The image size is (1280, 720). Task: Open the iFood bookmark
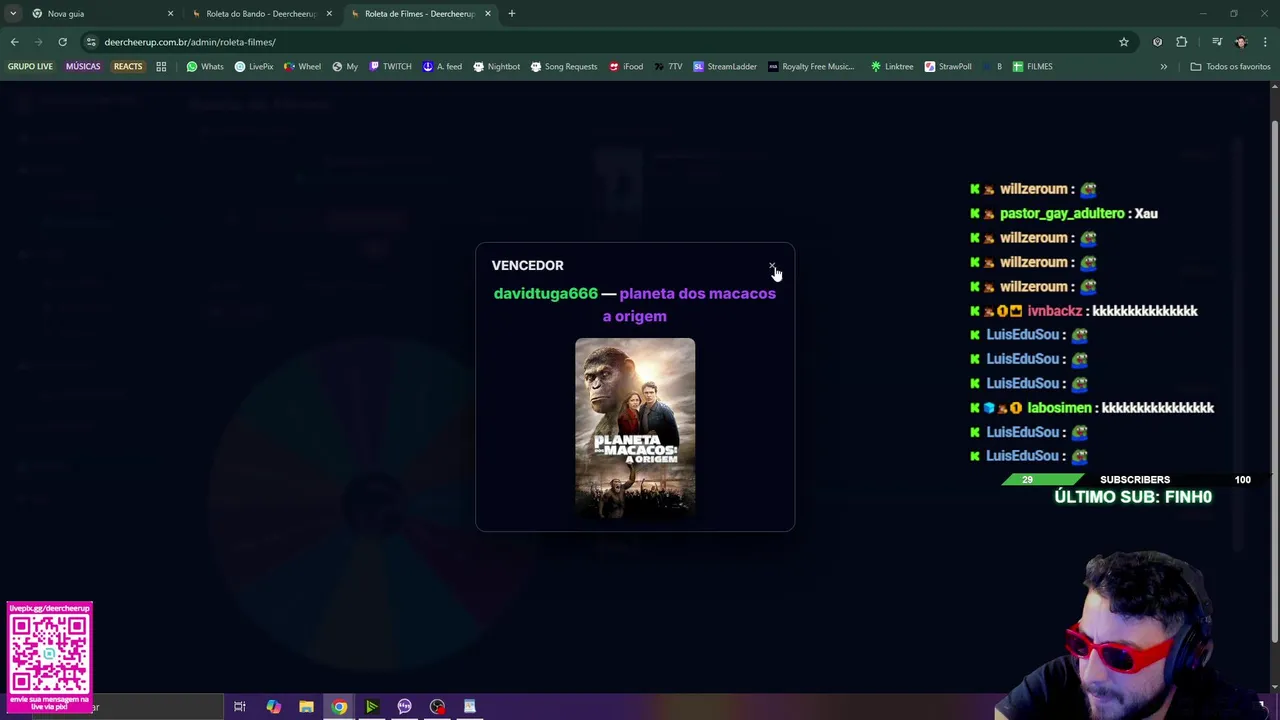coord(626,67)
